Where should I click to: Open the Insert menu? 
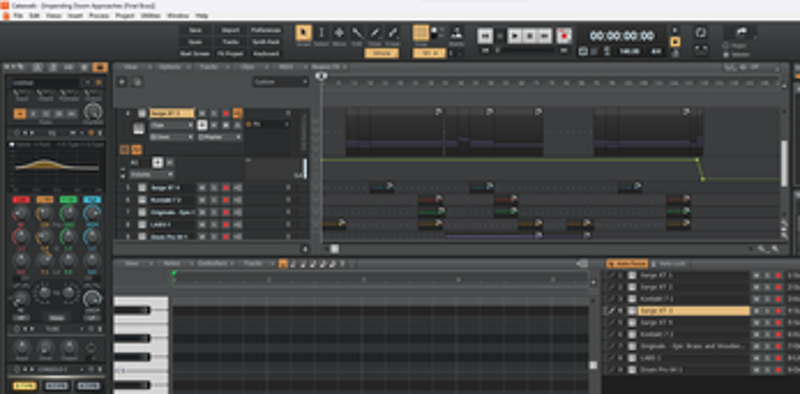tap(76, 16)
